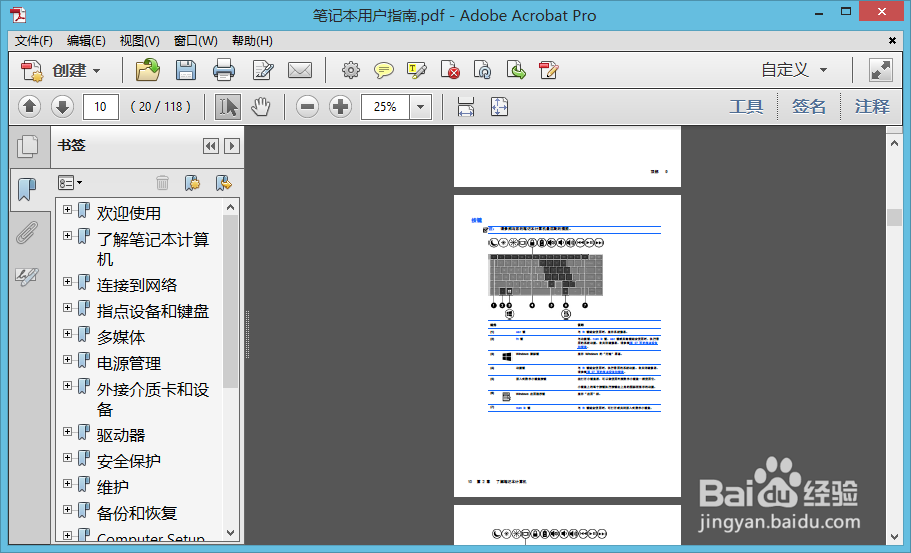
Task: Open the signatures panel pen icon
Action: pyautogui.click(x=27, y=276)
